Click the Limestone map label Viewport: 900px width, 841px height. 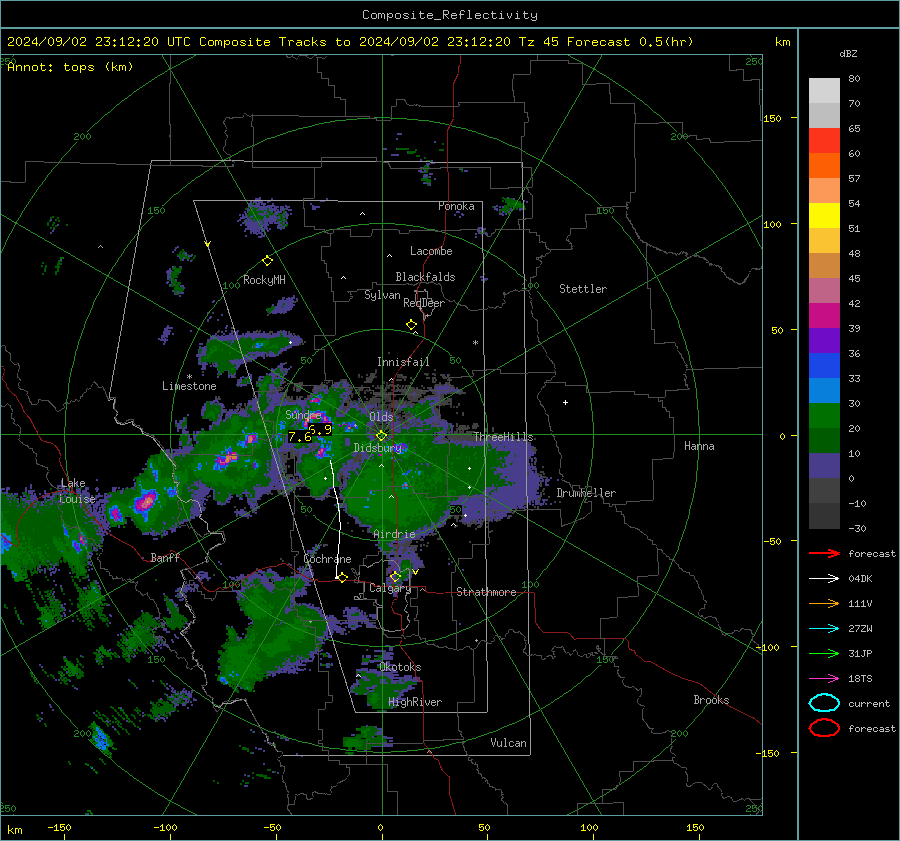click(189, 386)
